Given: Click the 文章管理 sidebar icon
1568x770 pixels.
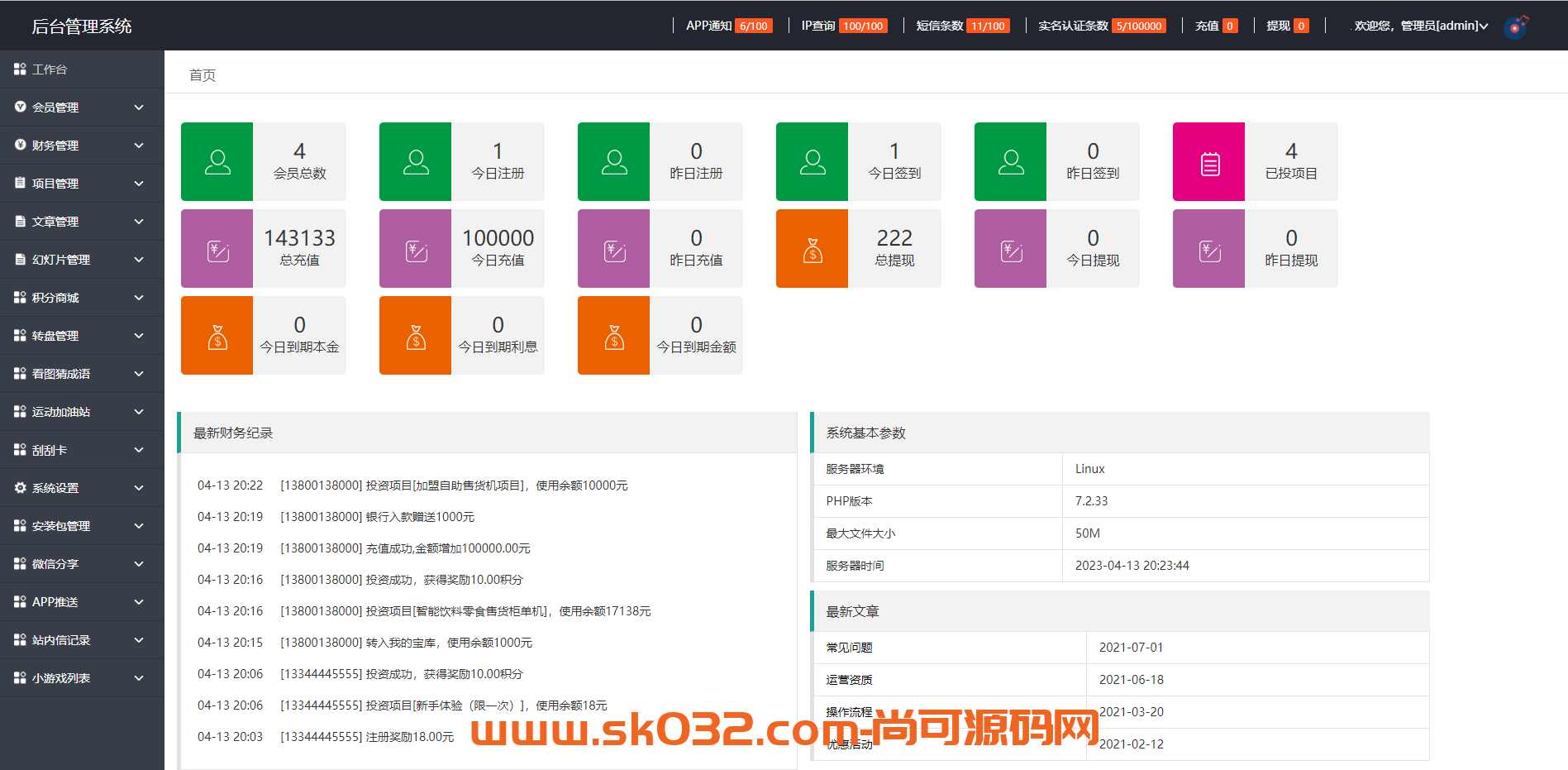Looking at the screenshot, I should pos(20,222).
